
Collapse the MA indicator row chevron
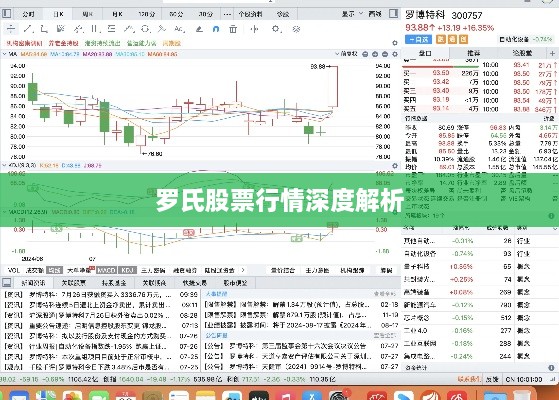[5, 54]
